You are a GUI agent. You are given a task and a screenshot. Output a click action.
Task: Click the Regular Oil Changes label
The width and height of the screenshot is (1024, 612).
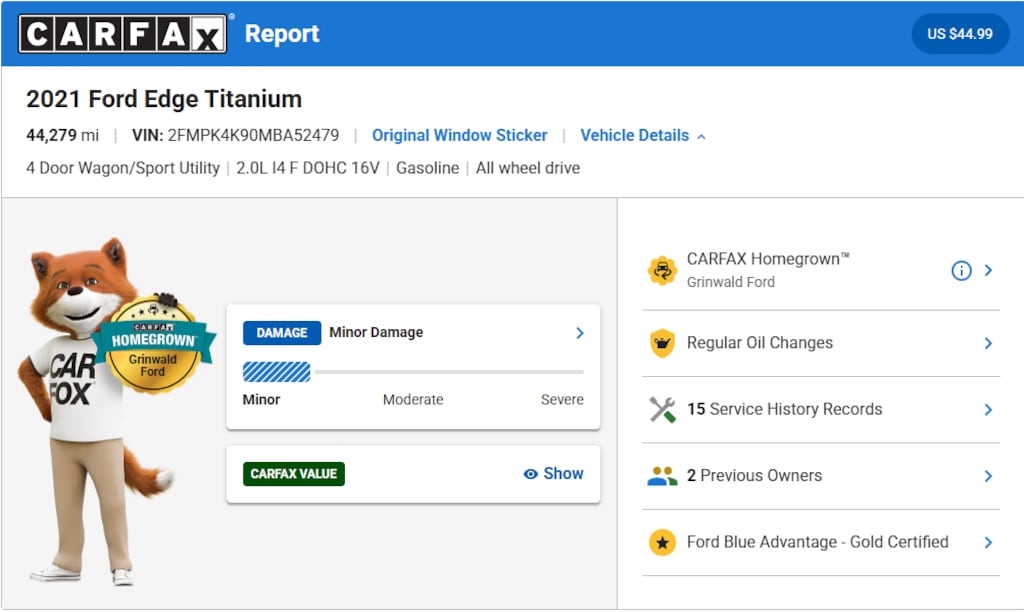(760, 343)
